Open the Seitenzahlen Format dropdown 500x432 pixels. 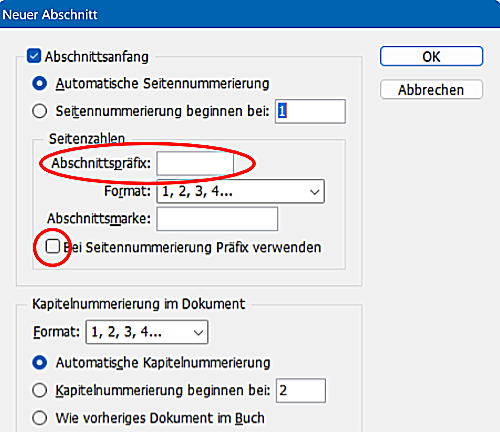[x=240, y=191]
